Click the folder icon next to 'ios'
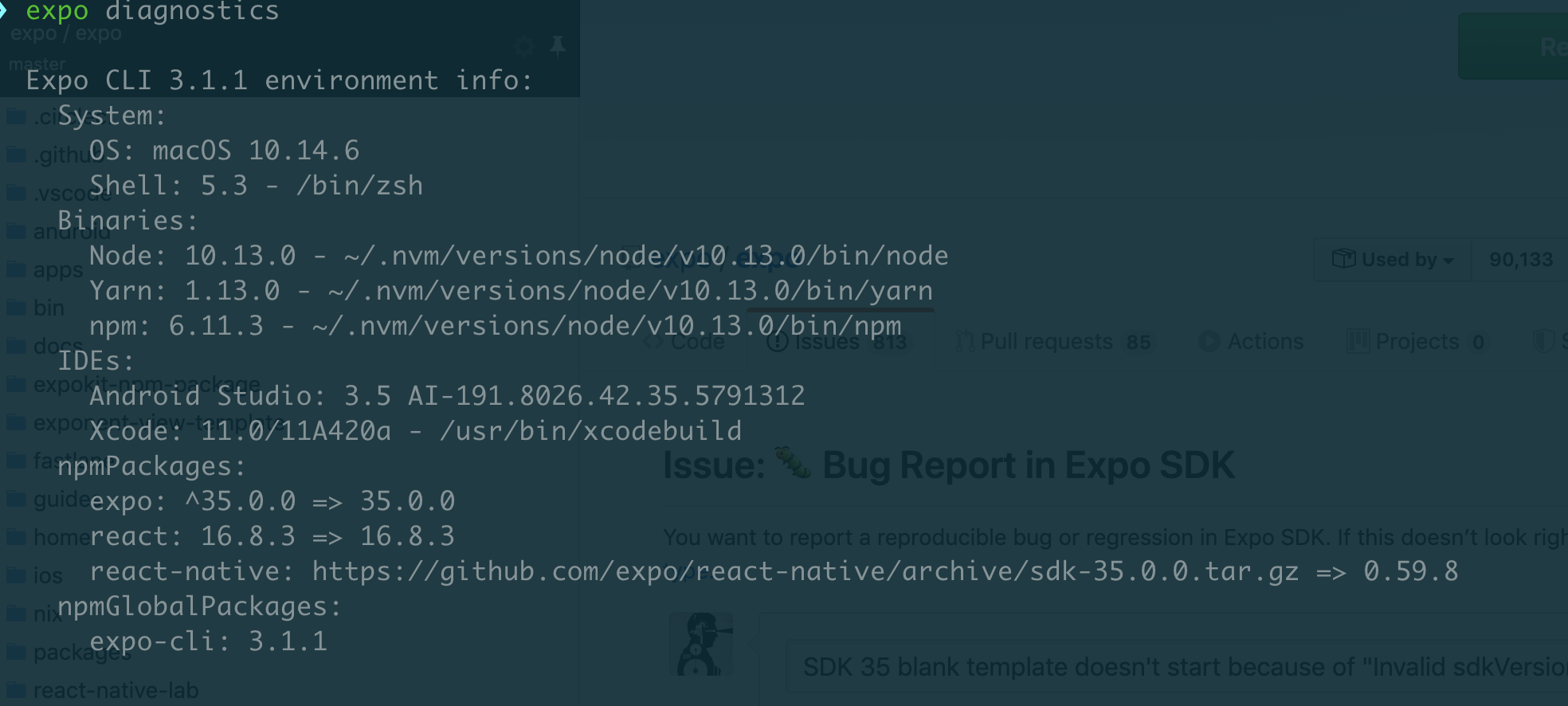1568x706 pixels. (16, 575)
